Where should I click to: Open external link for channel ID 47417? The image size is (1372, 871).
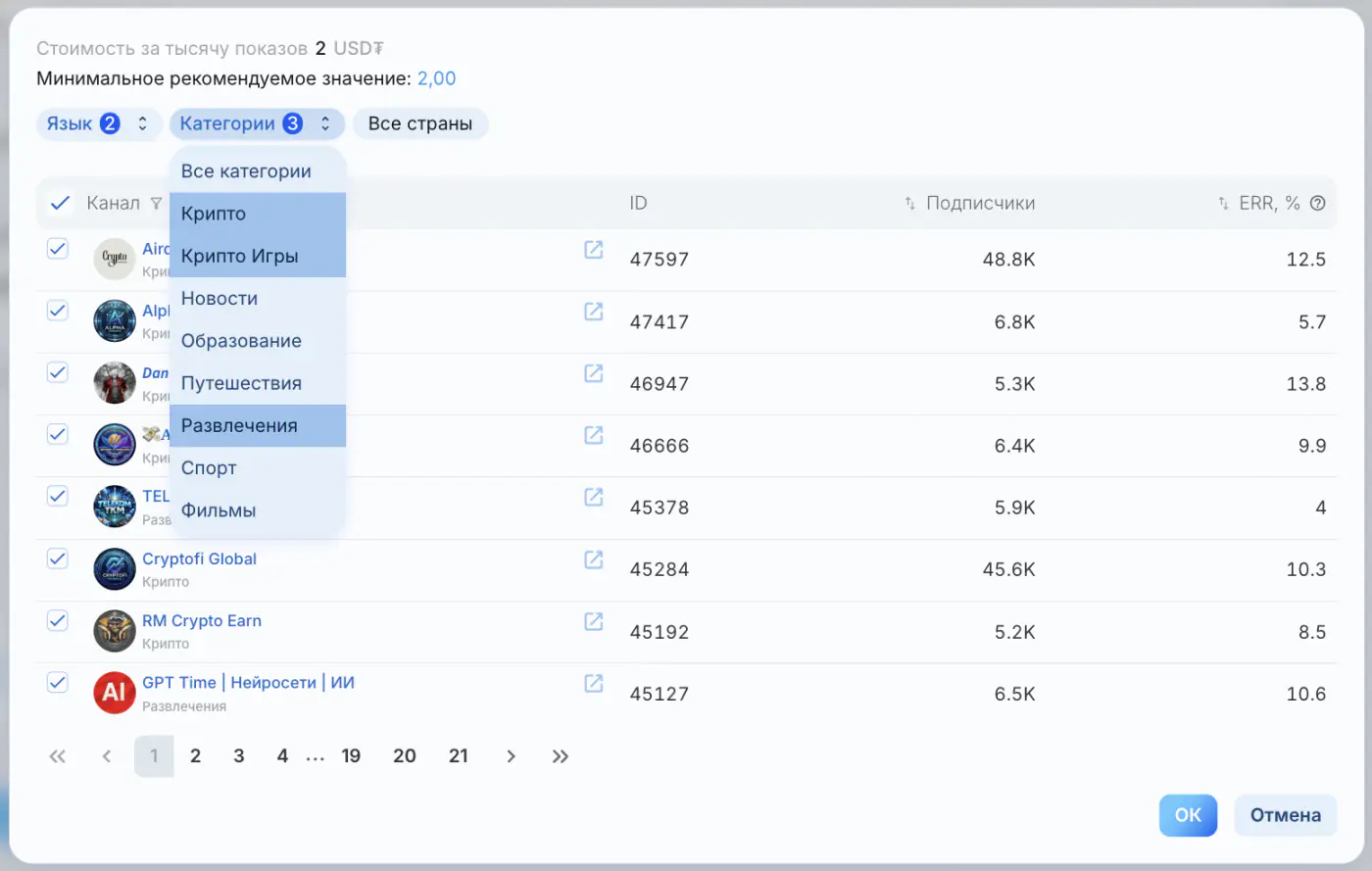tap(594, 312)
